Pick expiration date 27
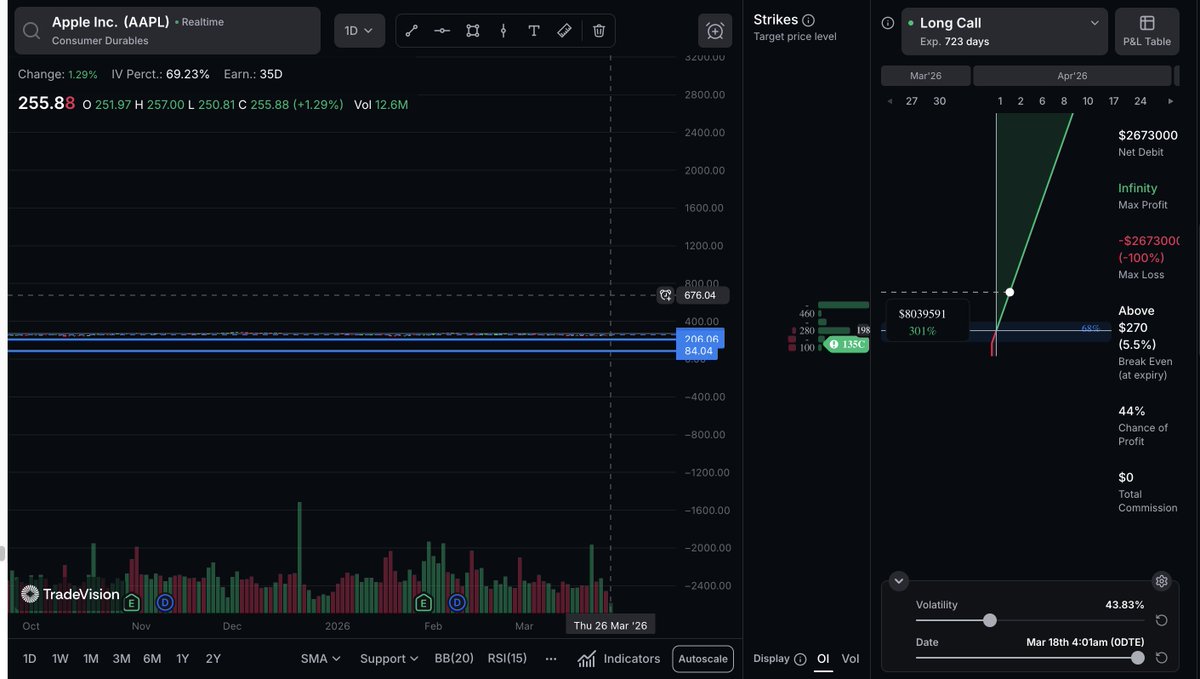Screen dimensions: 1200x679 point(911,101)
